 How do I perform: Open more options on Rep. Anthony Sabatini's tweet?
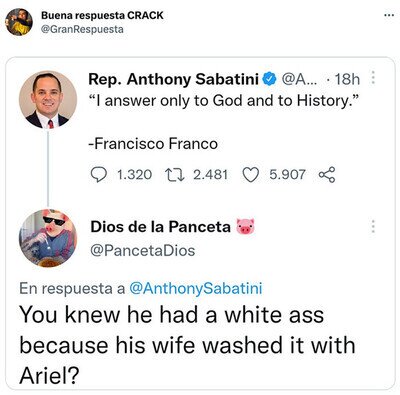coord(373,77)
